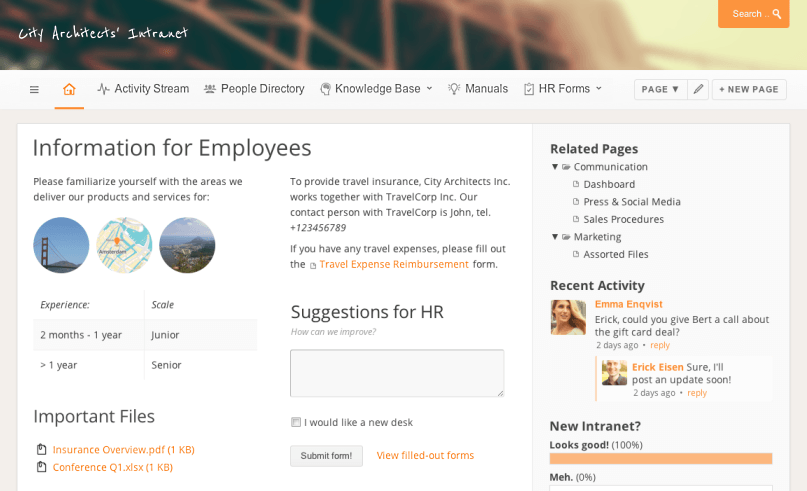Viewport: 807px width, 491px height.
Task: Open the Travel Expense Reimbursement link
Action: click(x=394, y=264)
